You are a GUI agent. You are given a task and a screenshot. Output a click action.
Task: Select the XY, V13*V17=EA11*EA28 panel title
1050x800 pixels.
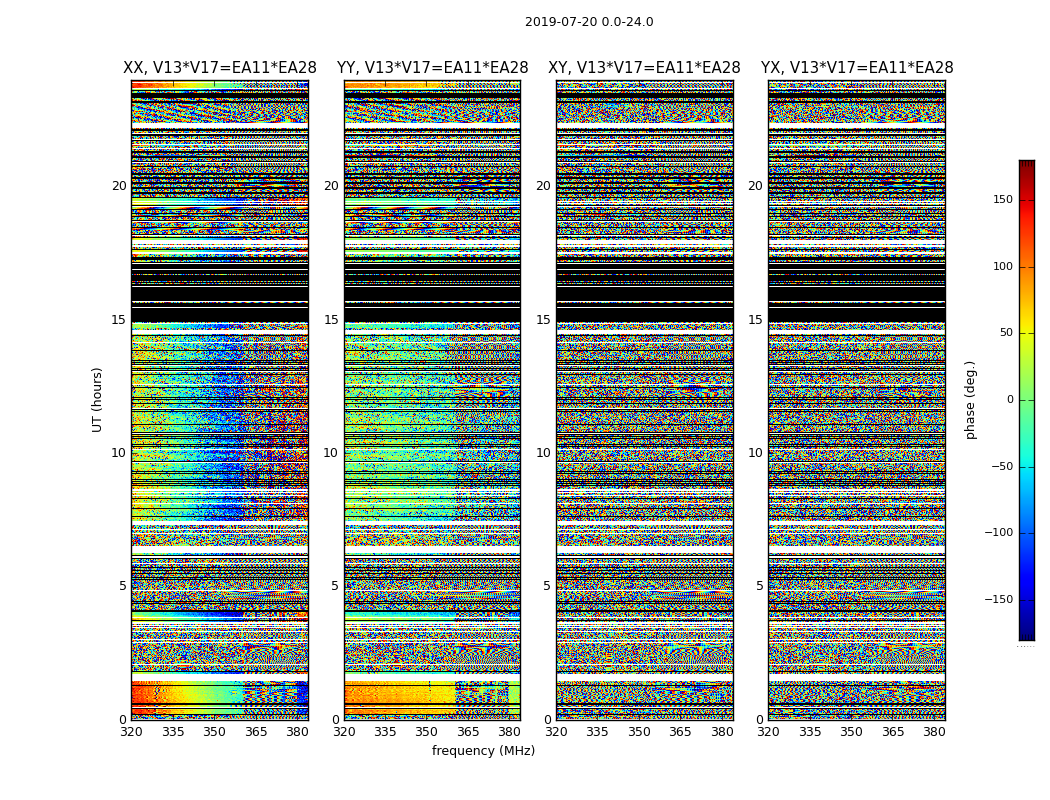pos(644,68)
